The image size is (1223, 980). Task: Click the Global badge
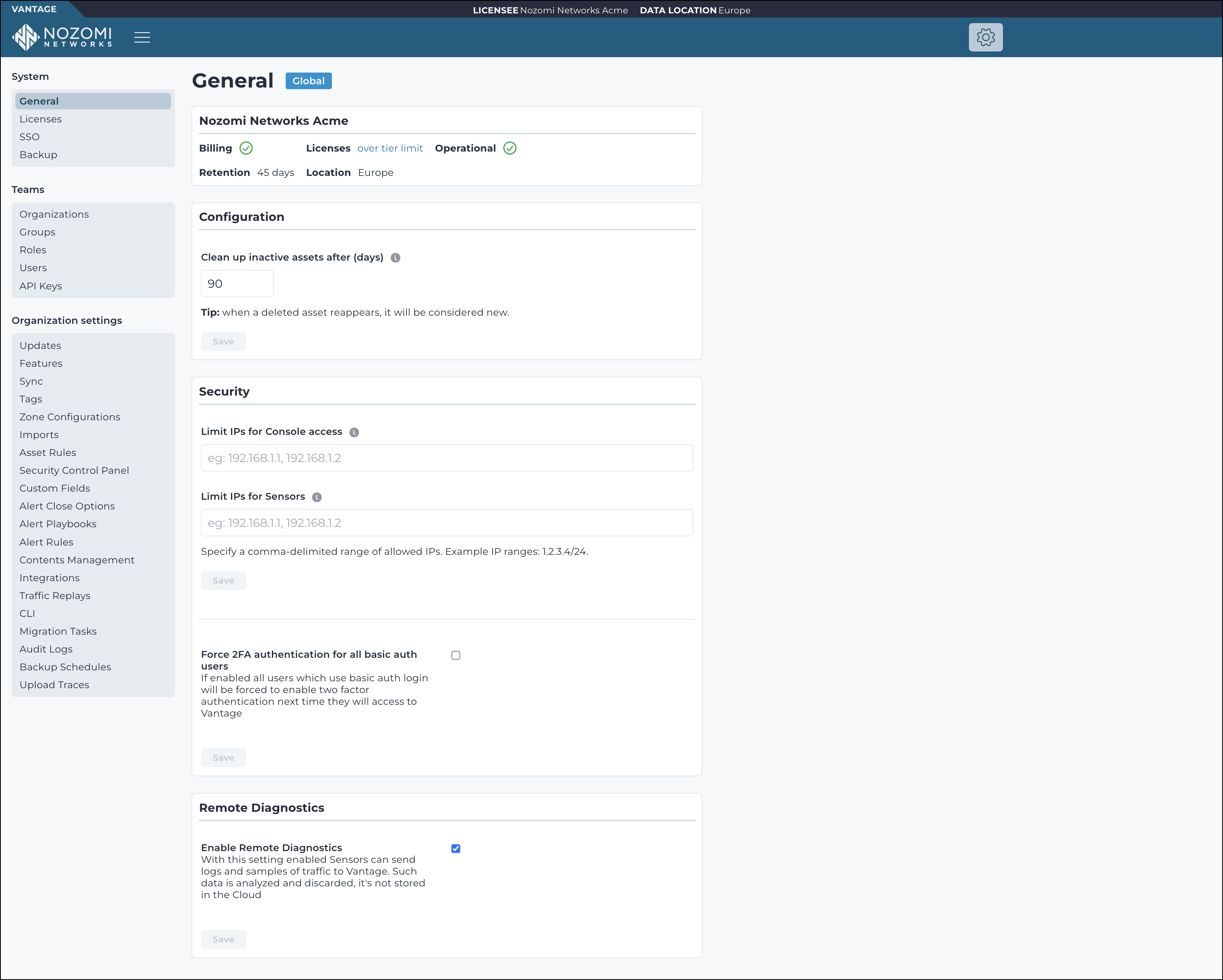pyautogui.click(x=308, y=81)
